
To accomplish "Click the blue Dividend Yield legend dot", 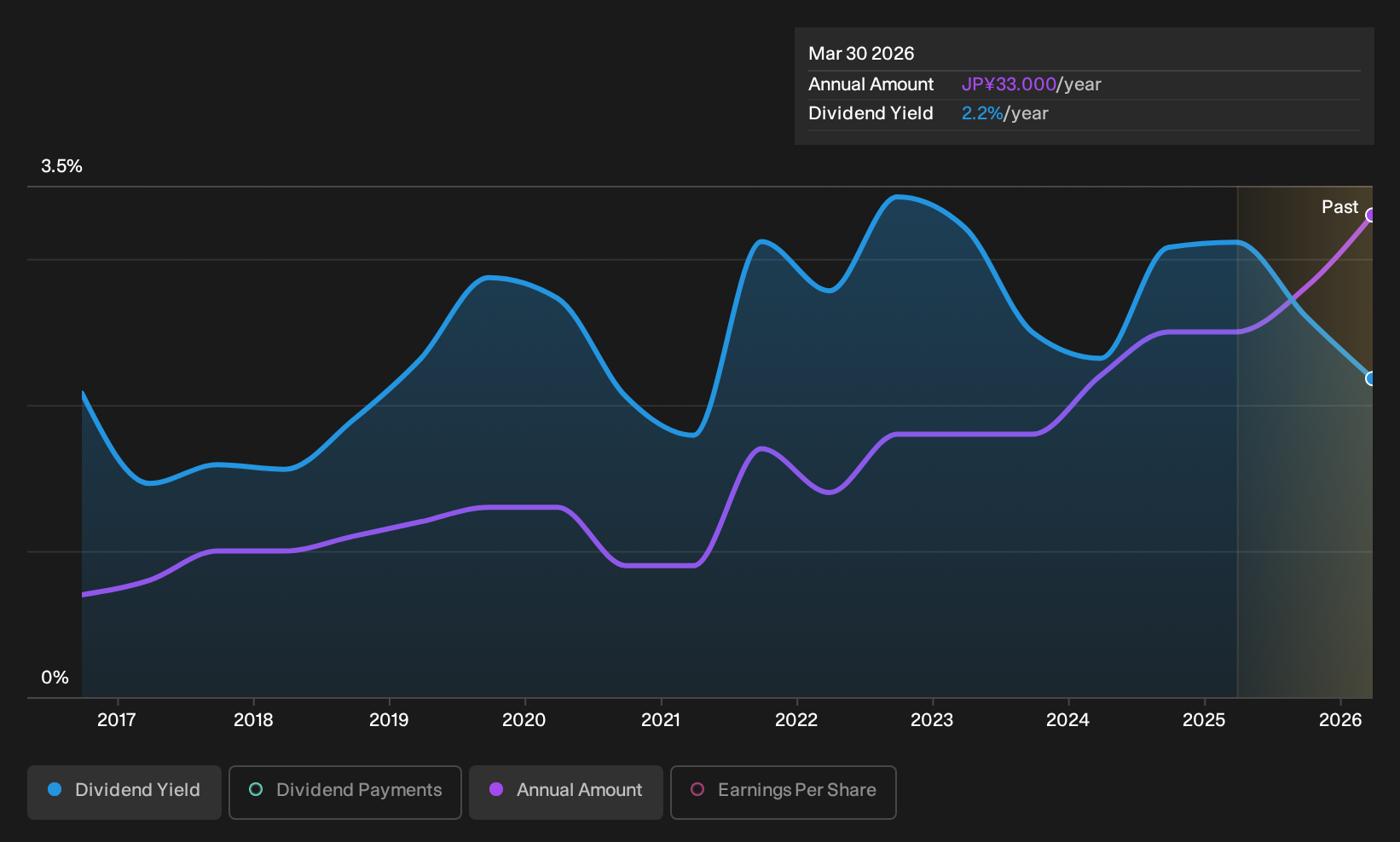I will pos(55,790).
